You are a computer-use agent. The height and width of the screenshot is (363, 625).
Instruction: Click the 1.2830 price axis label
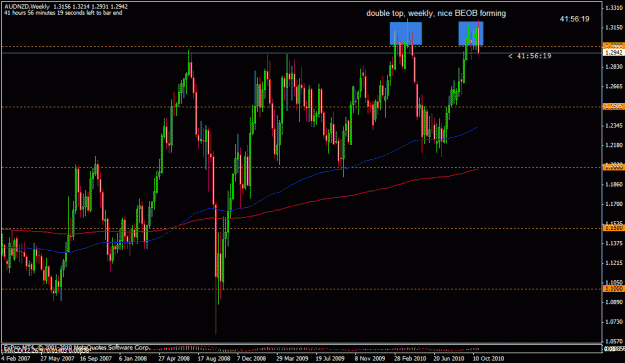click(614, 67)
